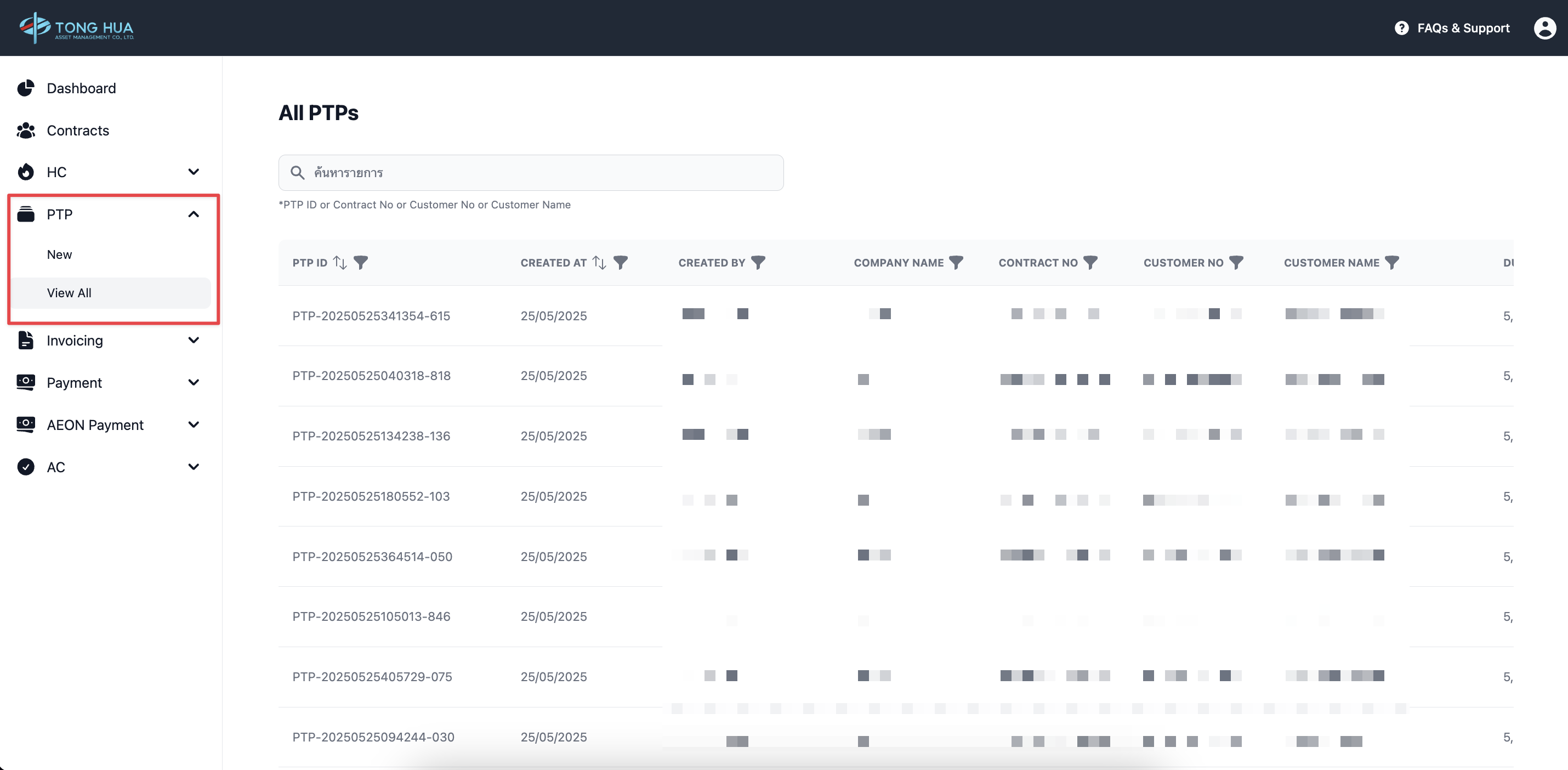Viewport: 1568px width, 770px height.
Task: Open Company Name filter funnel icon
Action: click(x=956, y=262)
